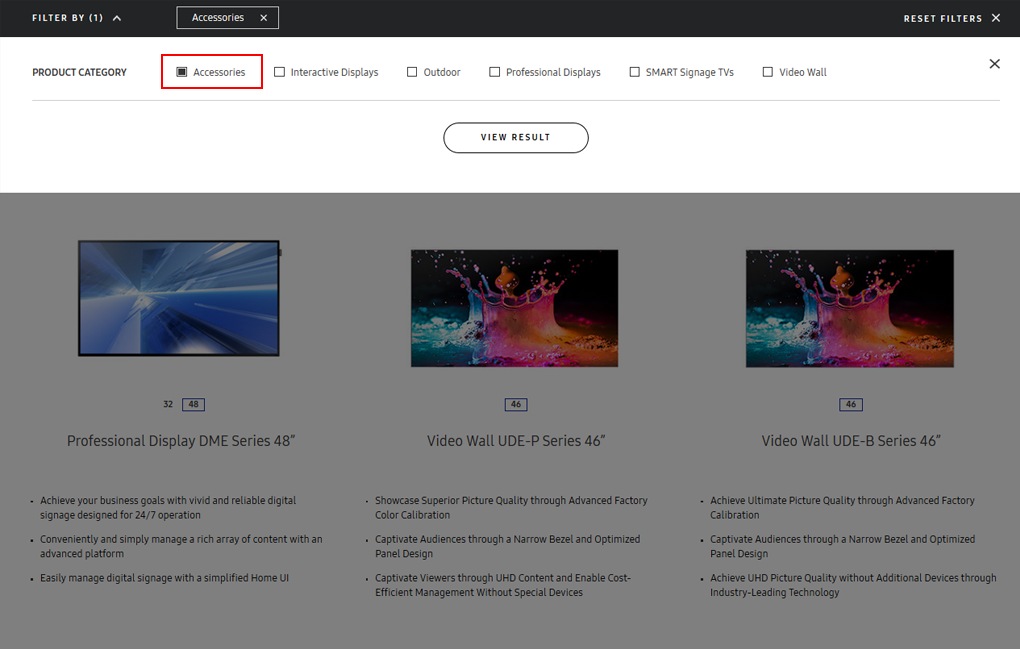Viewport: 1020px width, 649px height.
Task: Collapse the Filter By chevron
Action: point(117,18)
